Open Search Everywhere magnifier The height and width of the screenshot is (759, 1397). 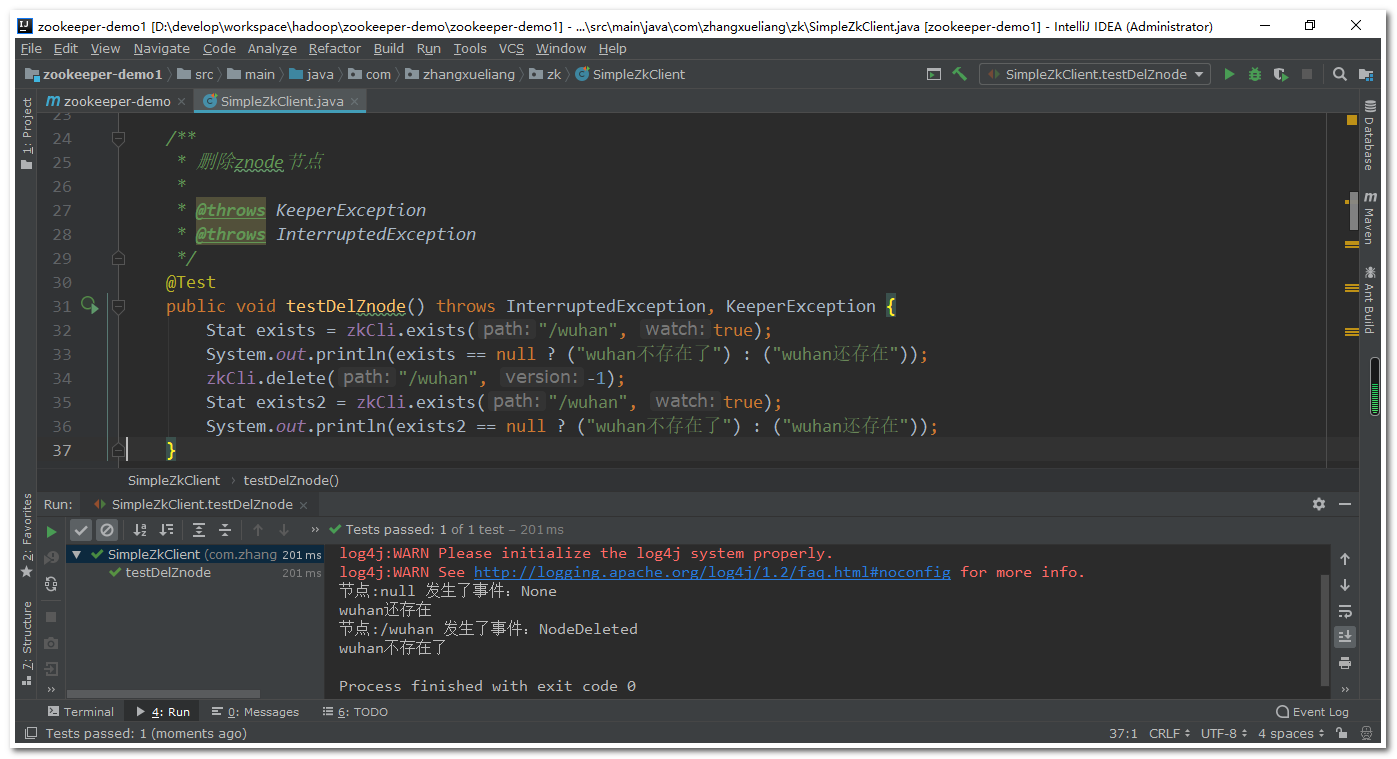click(1340, 74)
